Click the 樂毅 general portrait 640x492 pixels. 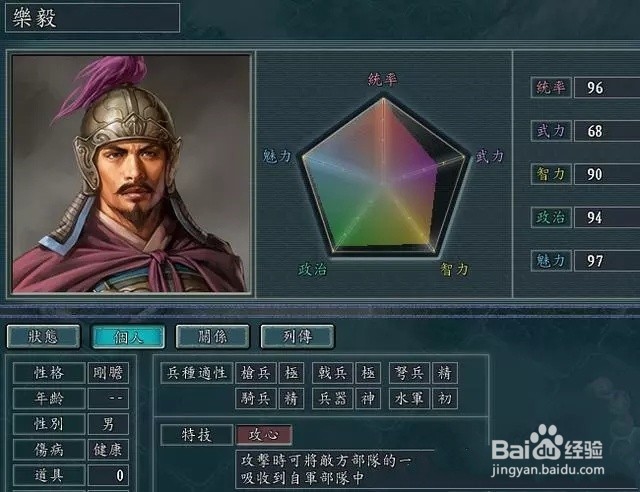click(131, 174)
